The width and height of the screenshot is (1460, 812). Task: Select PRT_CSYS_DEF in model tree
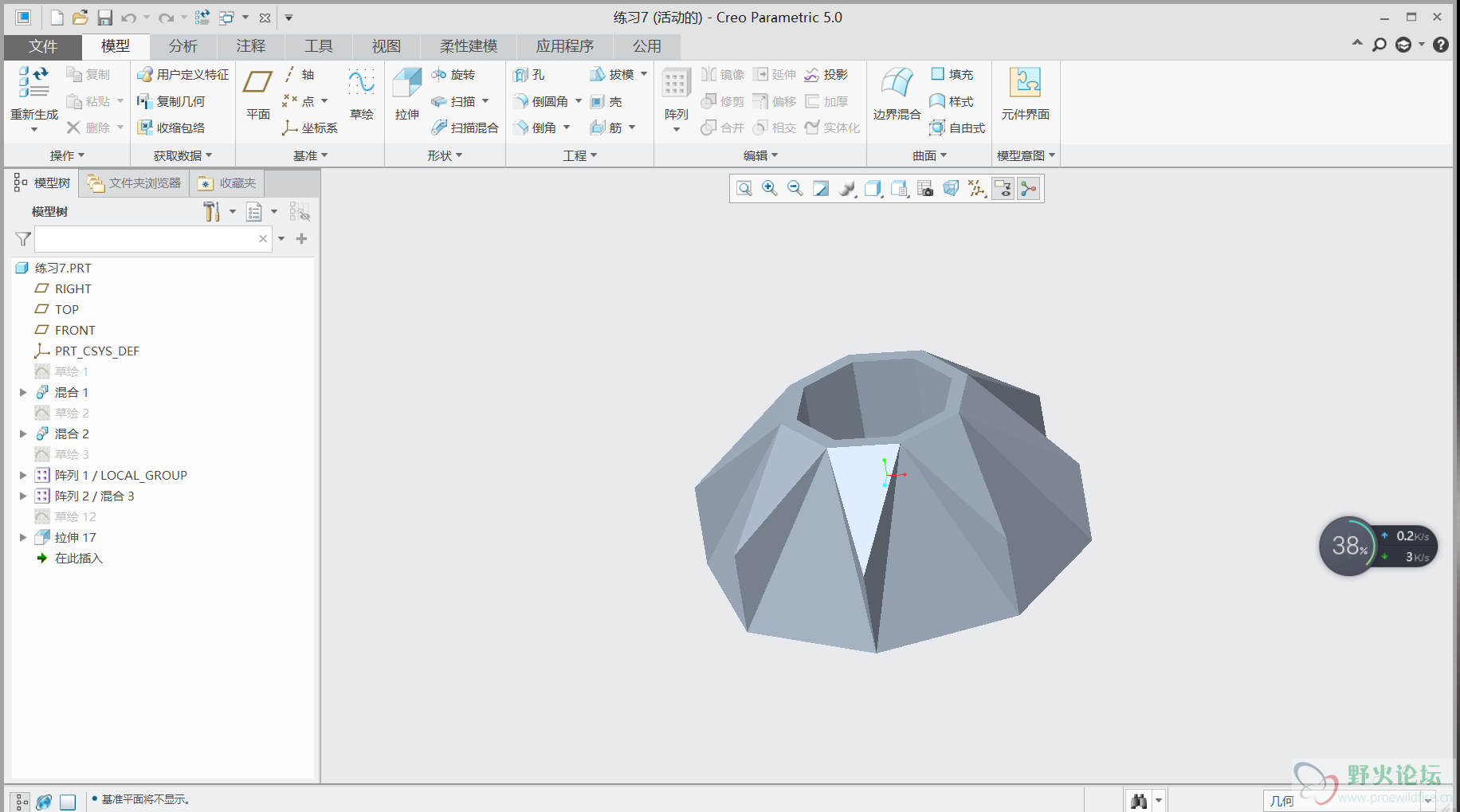[87, 351]
